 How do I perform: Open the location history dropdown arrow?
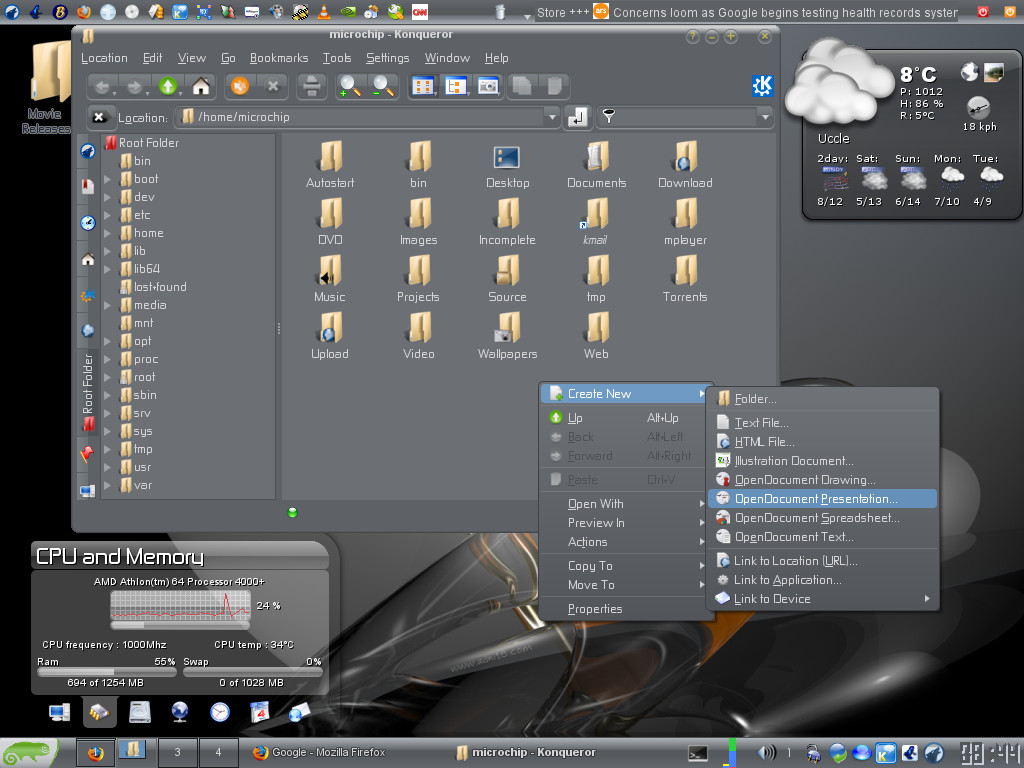pos(552,118)
